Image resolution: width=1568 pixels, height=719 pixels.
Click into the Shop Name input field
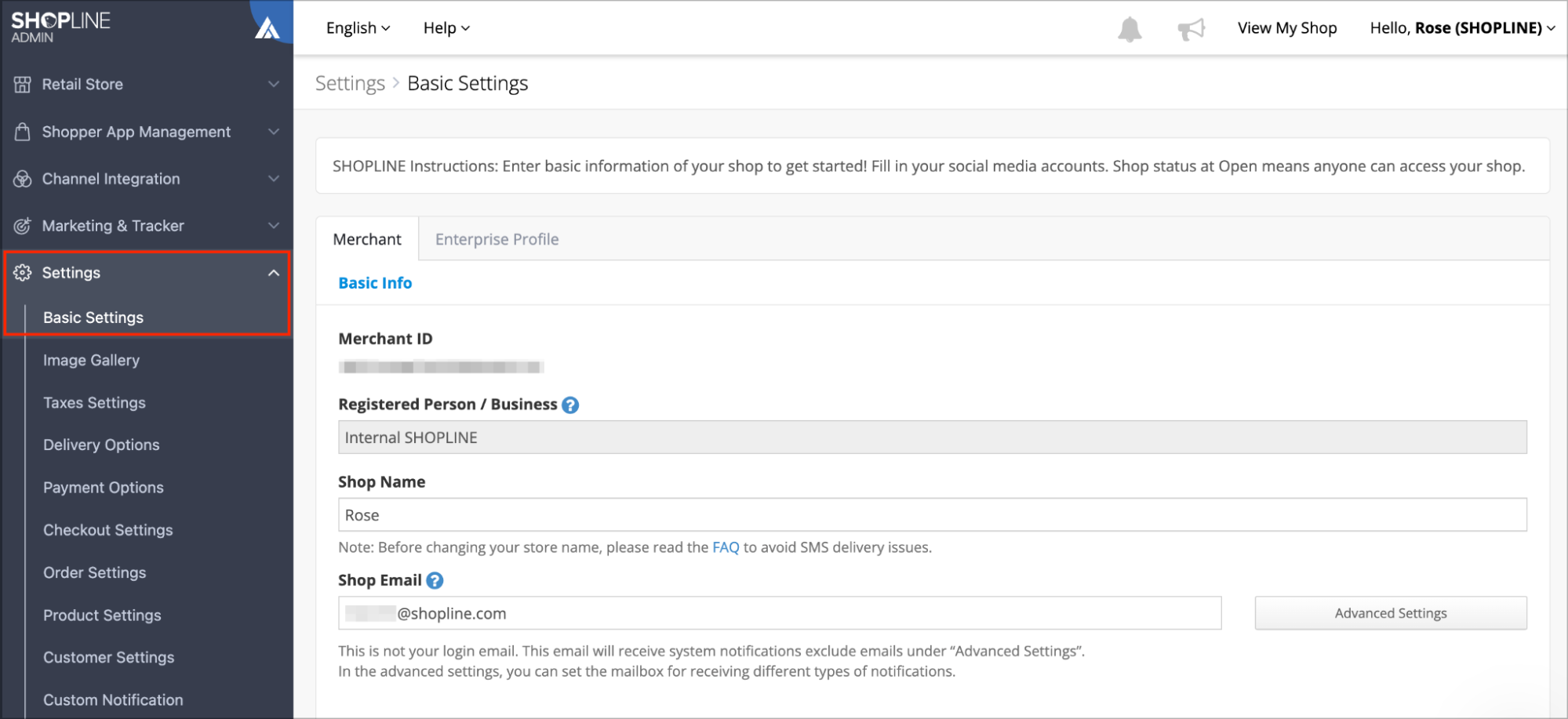(x=933, y=515)
